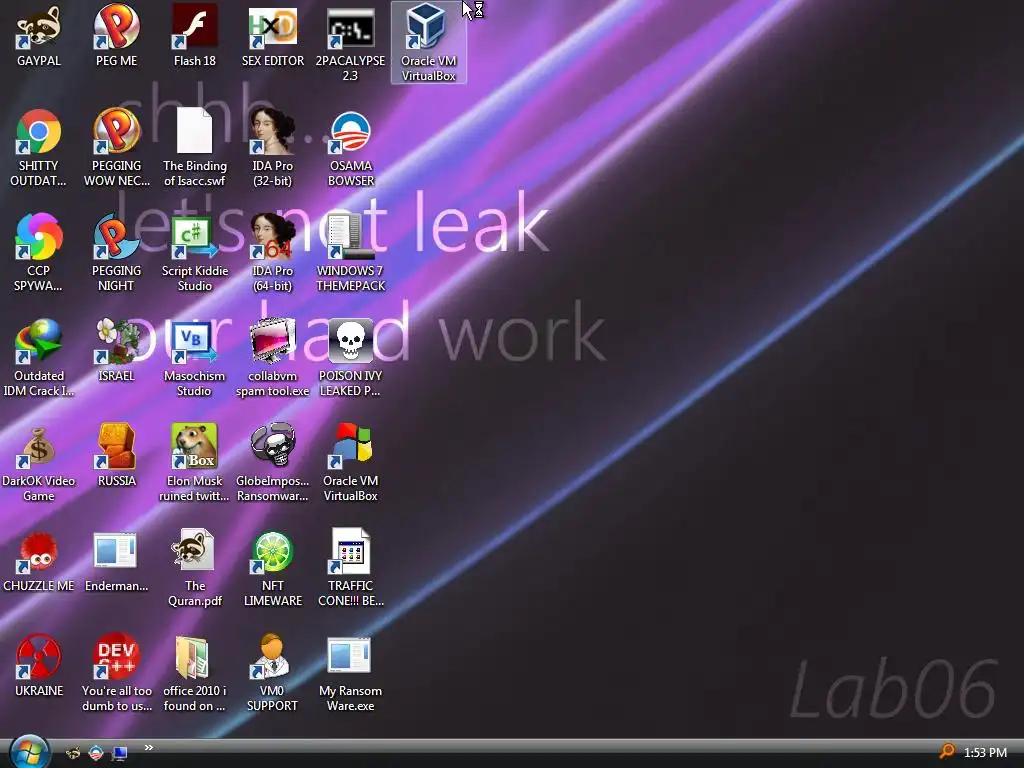Open the 1:53 PM taskbar clock
1024x768 pixels.
985,752
